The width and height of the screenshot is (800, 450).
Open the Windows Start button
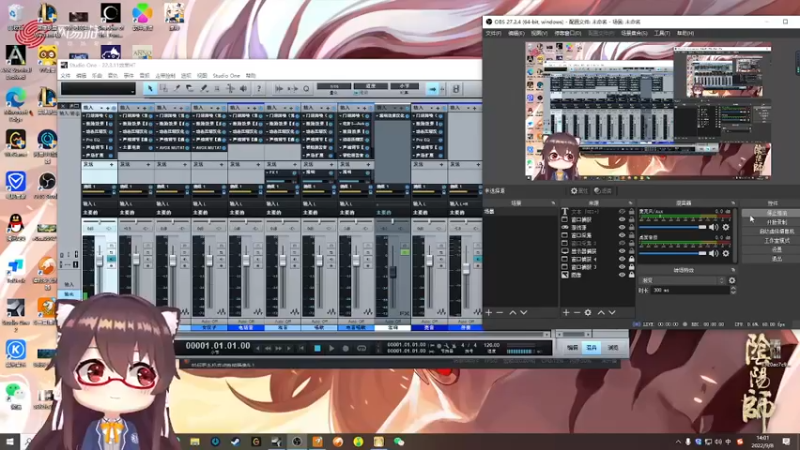click(10, 442)
